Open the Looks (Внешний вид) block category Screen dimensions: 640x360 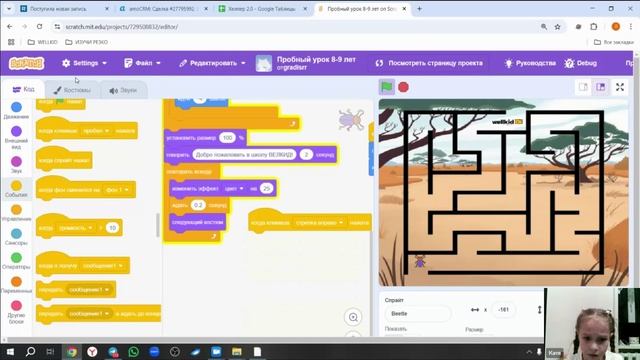coord(16,138)
